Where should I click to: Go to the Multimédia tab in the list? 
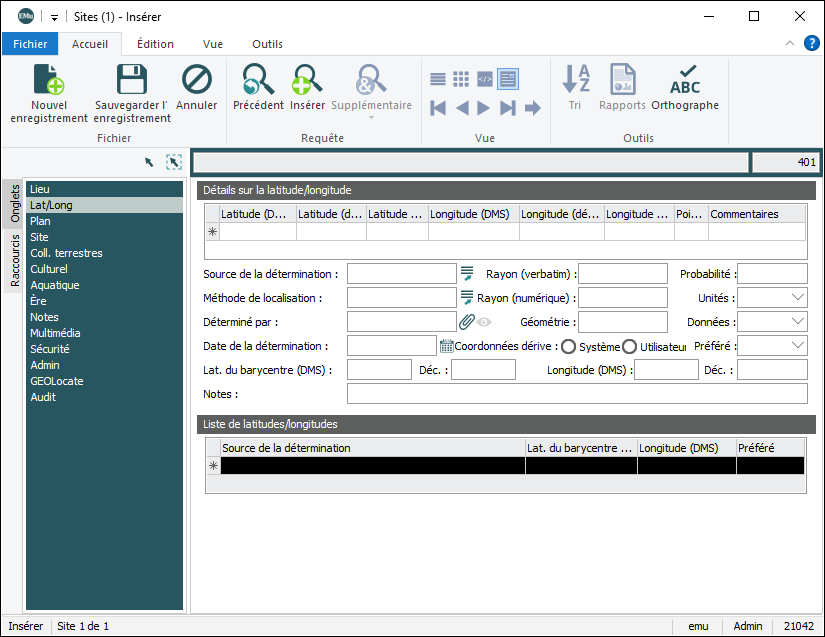coord(55,333)
